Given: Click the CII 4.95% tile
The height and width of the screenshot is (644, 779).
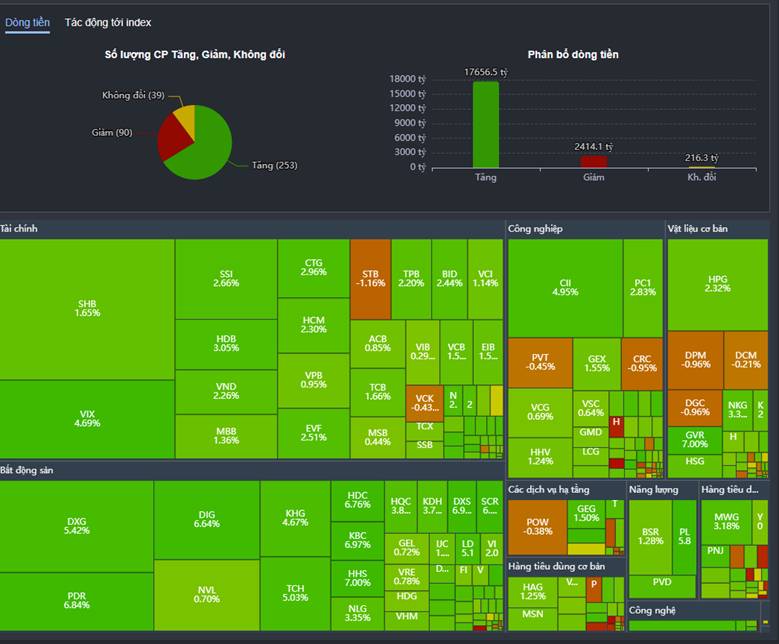Looking at the screenshot, I should point(565,288).
